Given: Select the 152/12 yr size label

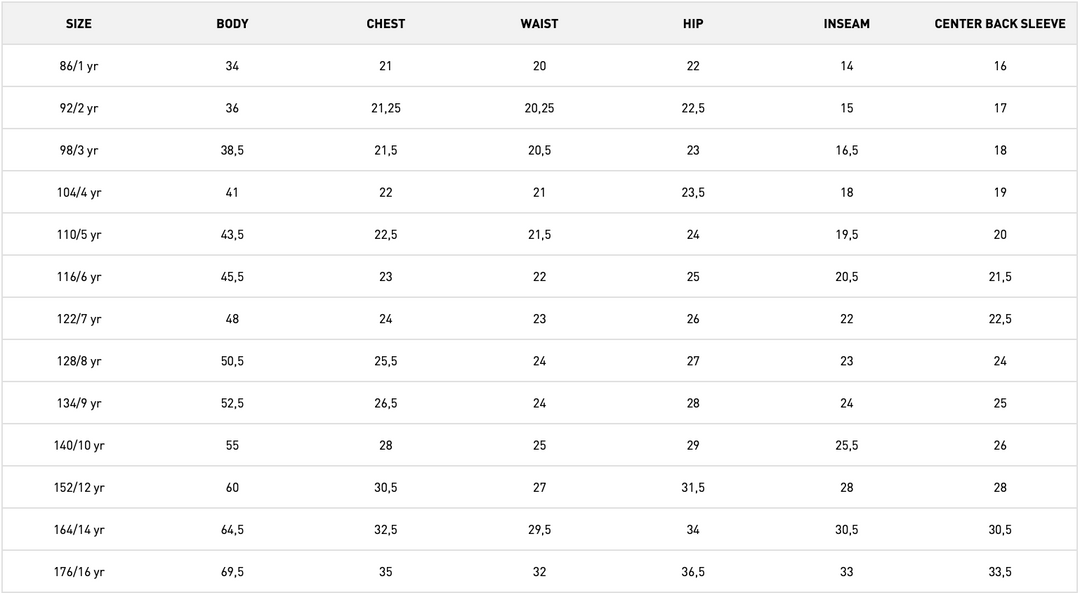Looking at the screenshot, I should [79, 488].
